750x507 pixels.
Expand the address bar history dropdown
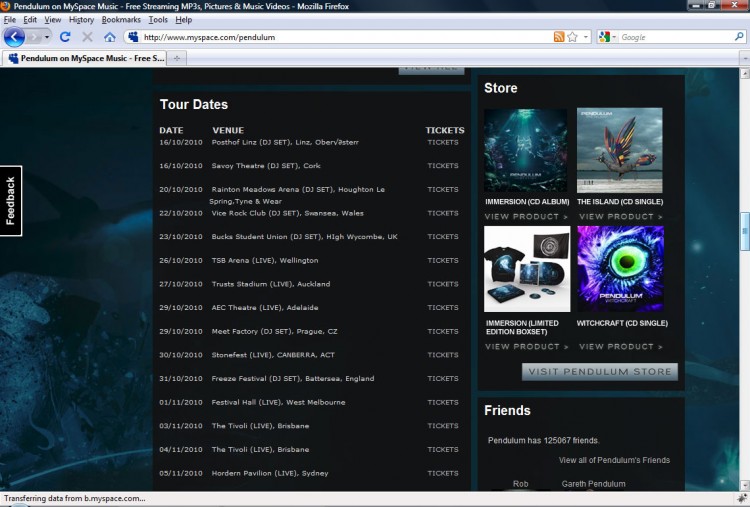point(585,37)
